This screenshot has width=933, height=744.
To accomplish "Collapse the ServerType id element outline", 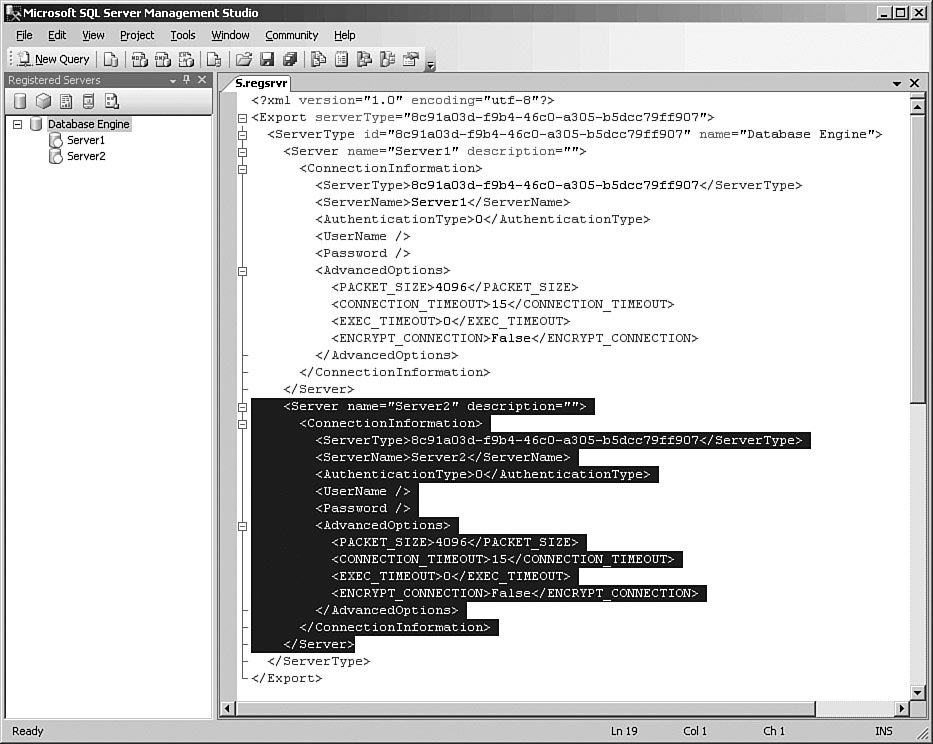I will [242, 135].
